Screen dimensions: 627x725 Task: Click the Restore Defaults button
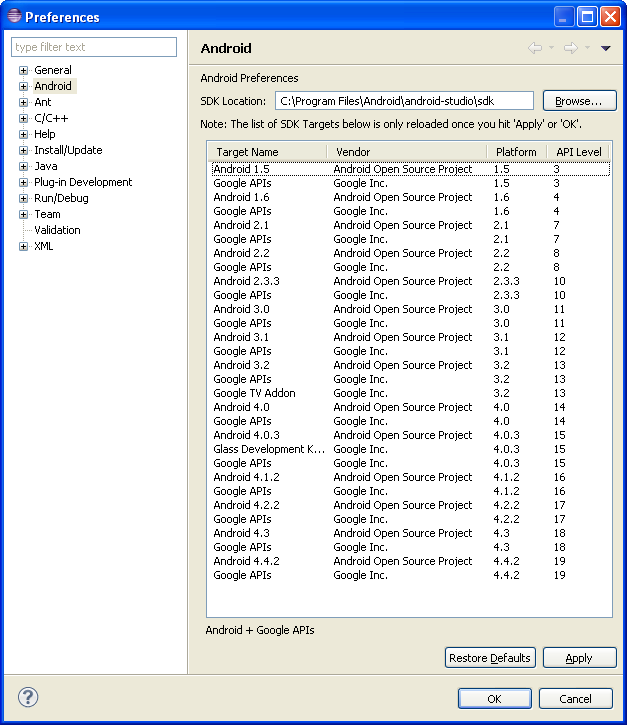[x=490, y=657]
